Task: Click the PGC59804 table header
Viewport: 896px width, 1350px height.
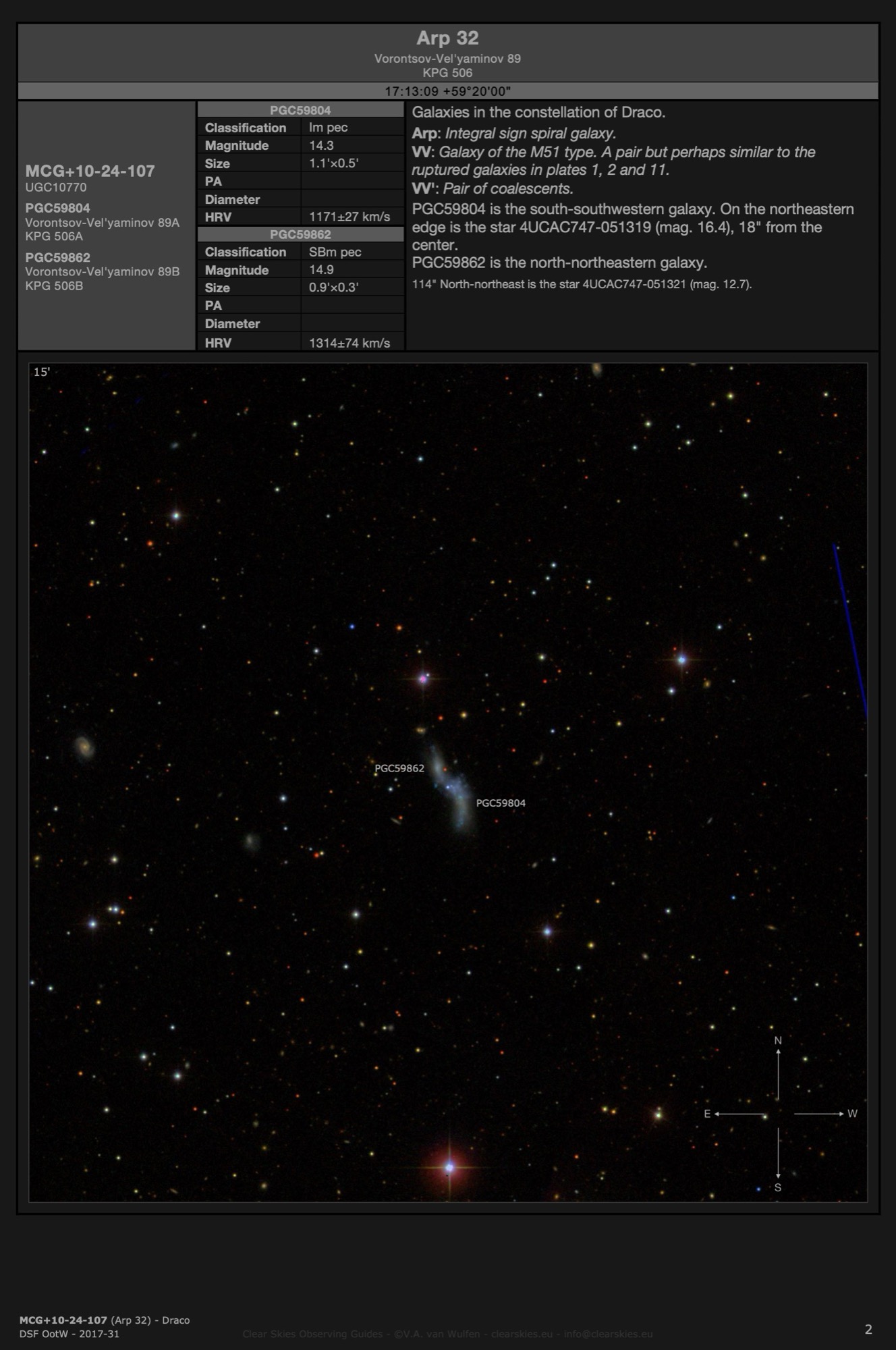Action: click(x=300, y=110)
